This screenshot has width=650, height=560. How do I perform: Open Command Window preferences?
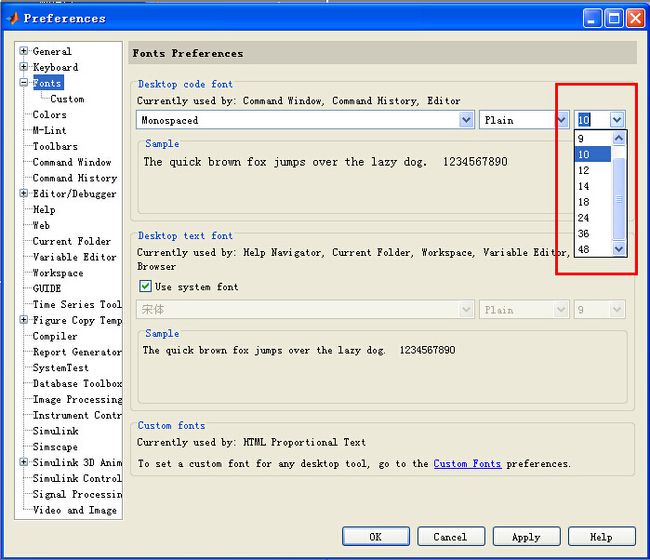(72, 162)
